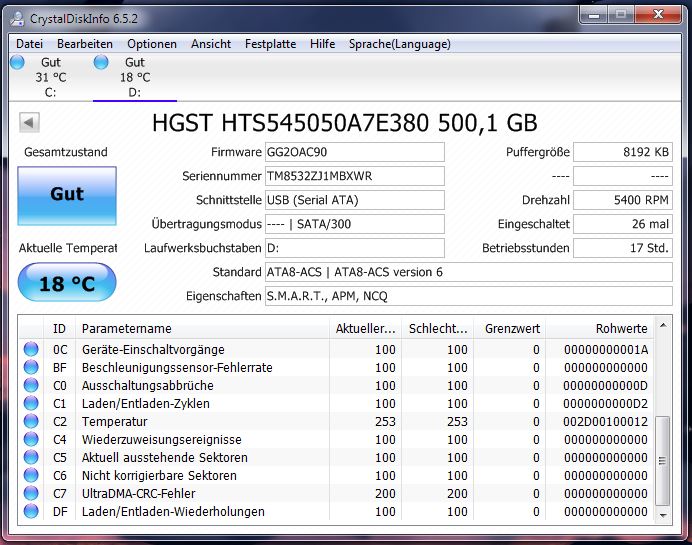This screenshot has height=545, width=692.
Task: Click the Firmware field GG2OAC90
Action: click(354, 152)
